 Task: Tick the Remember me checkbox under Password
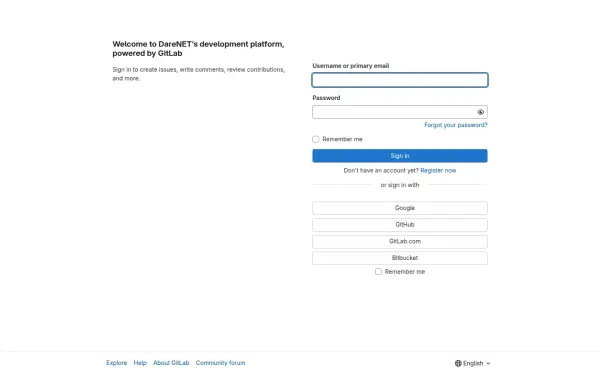316,139
